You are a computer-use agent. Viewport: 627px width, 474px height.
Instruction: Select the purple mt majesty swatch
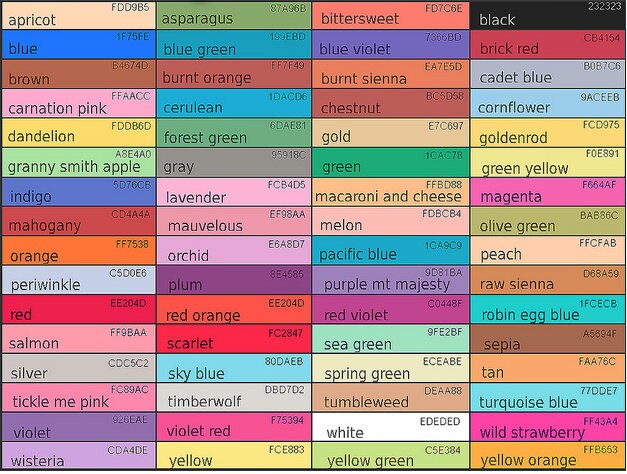[x=390, y=280]
